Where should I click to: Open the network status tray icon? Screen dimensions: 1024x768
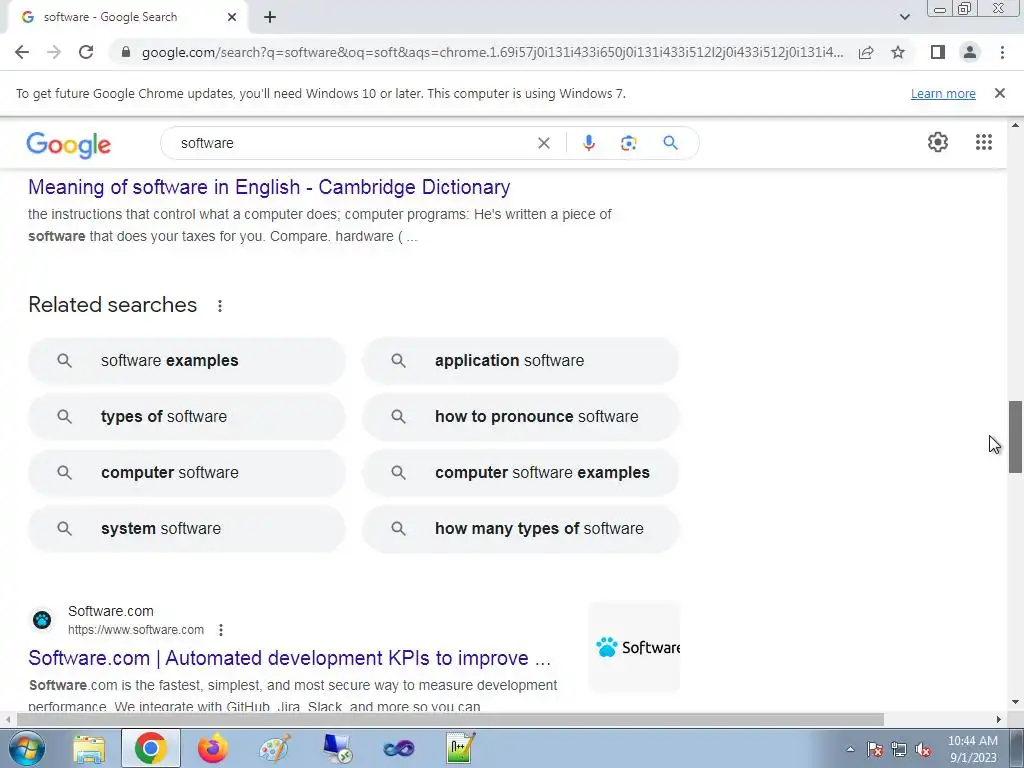click(899, 750)
